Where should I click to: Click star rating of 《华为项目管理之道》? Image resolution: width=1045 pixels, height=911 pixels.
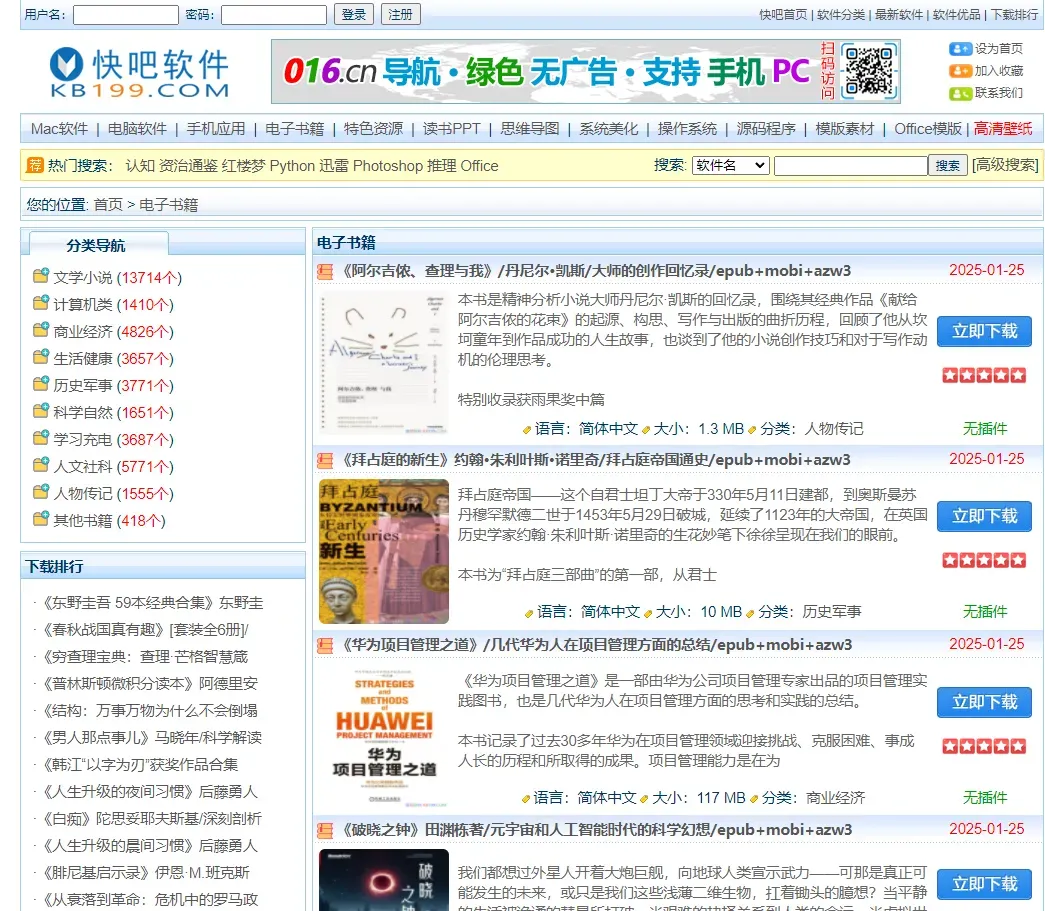[984, 746]
